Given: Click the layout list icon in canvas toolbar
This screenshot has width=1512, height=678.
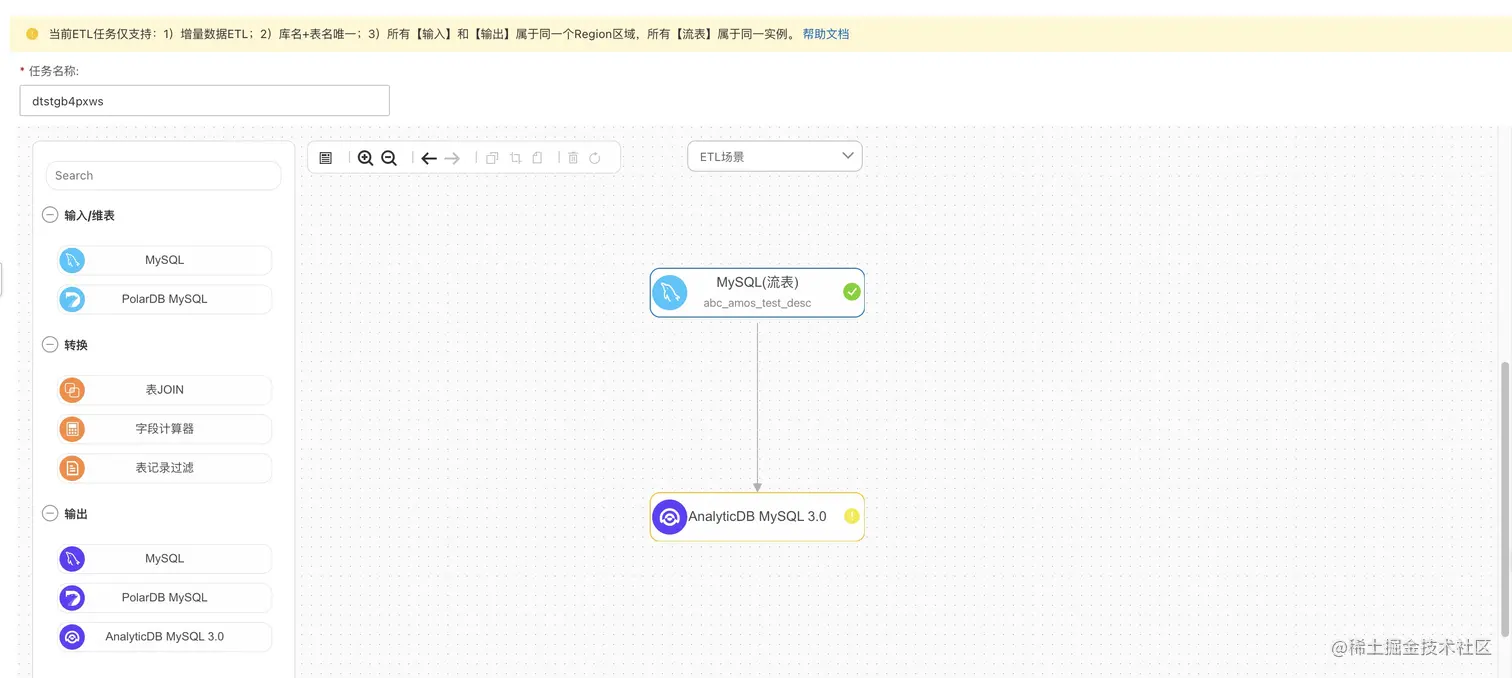Looking at the screenshot, I should click(x=326, y=158).
